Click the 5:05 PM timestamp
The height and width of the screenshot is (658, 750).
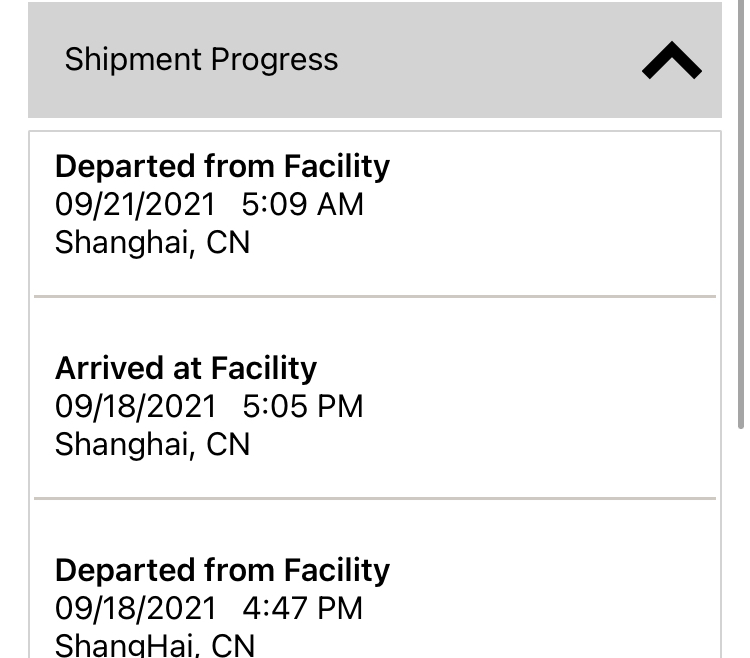(303, 407)
